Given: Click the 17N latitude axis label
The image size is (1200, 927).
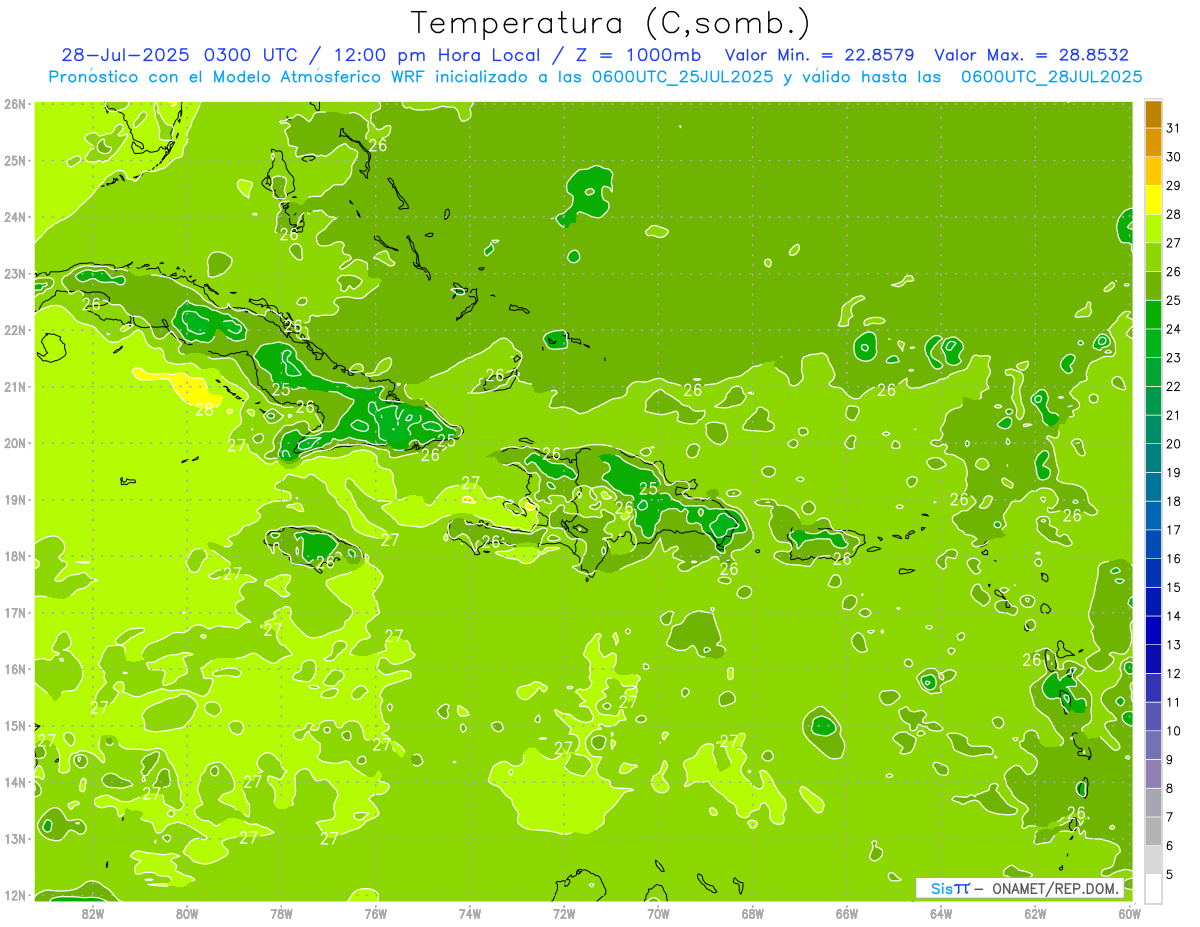Looking at the screenshot, I should click(15, 612).
